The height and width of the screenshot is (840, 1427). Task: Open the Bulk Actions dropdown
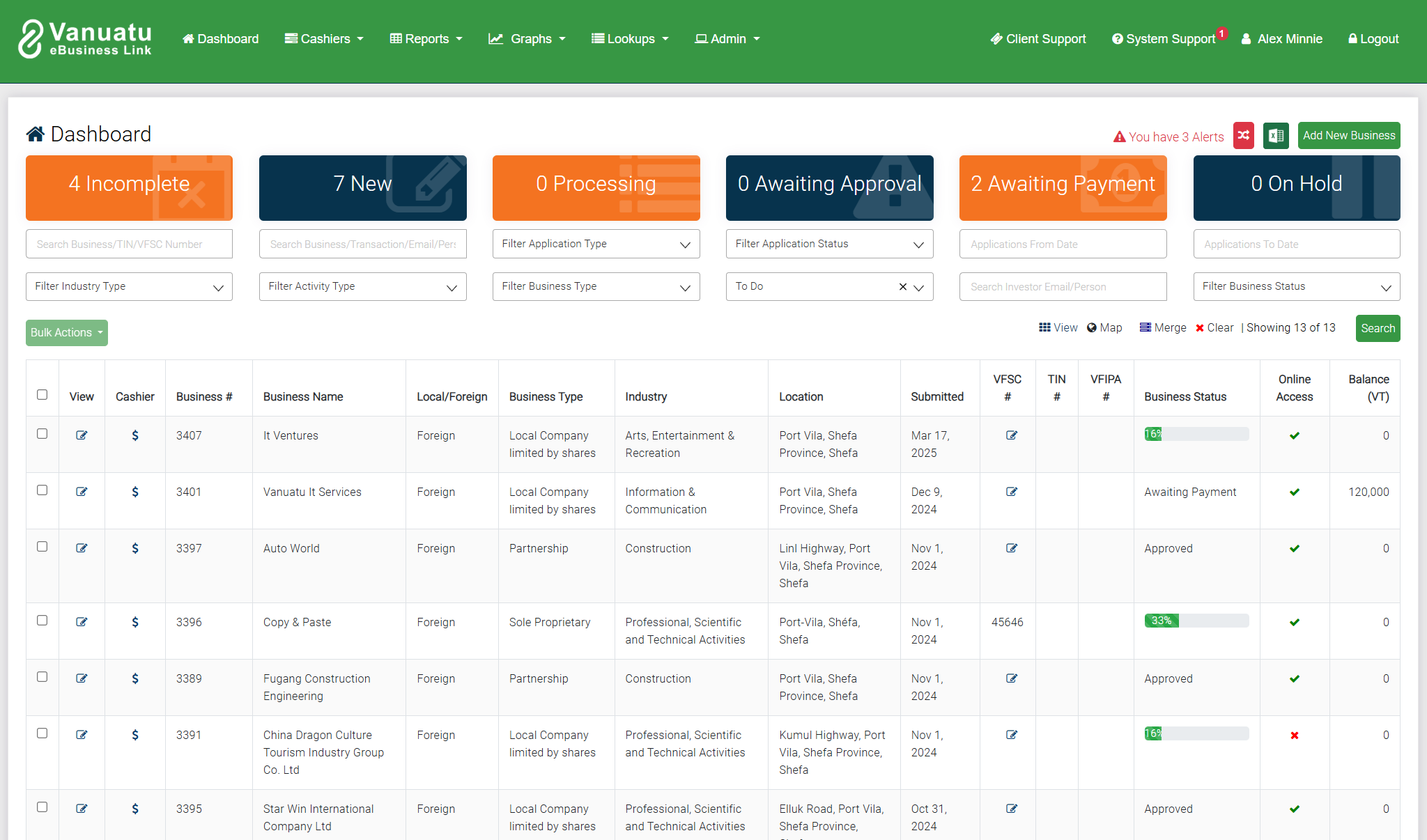(x=67, y=333)
